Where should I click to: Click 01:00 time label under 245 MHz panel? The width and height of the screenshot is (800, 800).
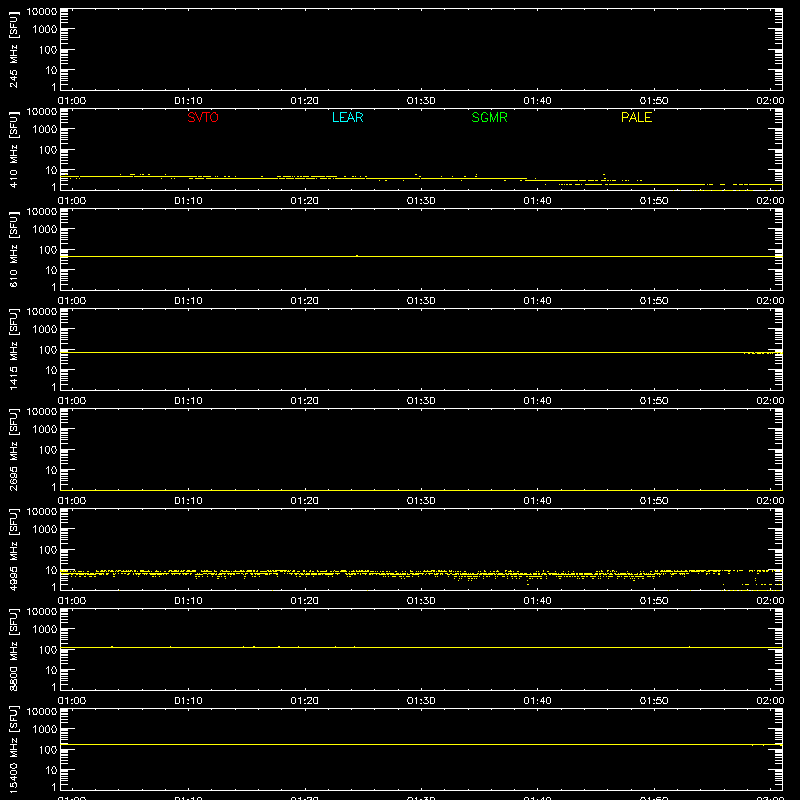coord(72,101)
